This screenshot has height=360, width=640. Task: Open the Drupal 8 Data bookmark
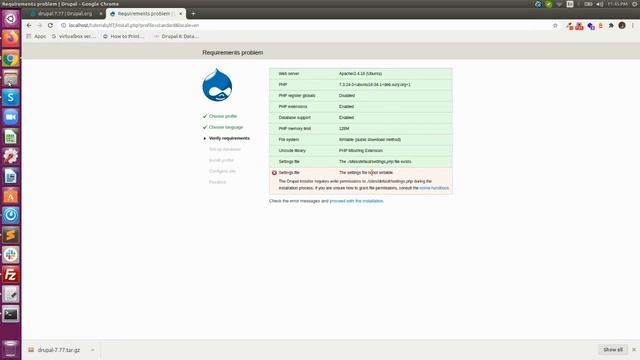click(176, 36)
